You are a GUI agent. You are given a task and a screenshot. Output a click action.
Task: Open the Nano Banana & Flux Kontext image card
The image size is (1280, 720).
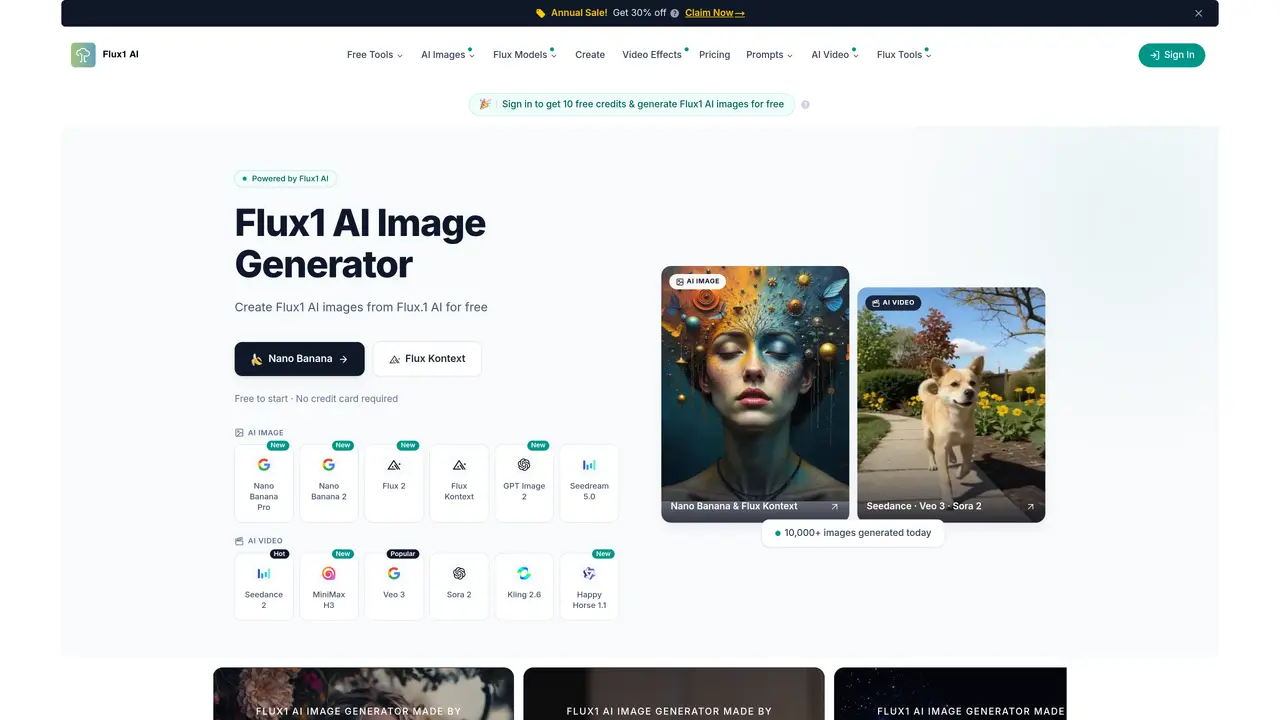point(755,394)
